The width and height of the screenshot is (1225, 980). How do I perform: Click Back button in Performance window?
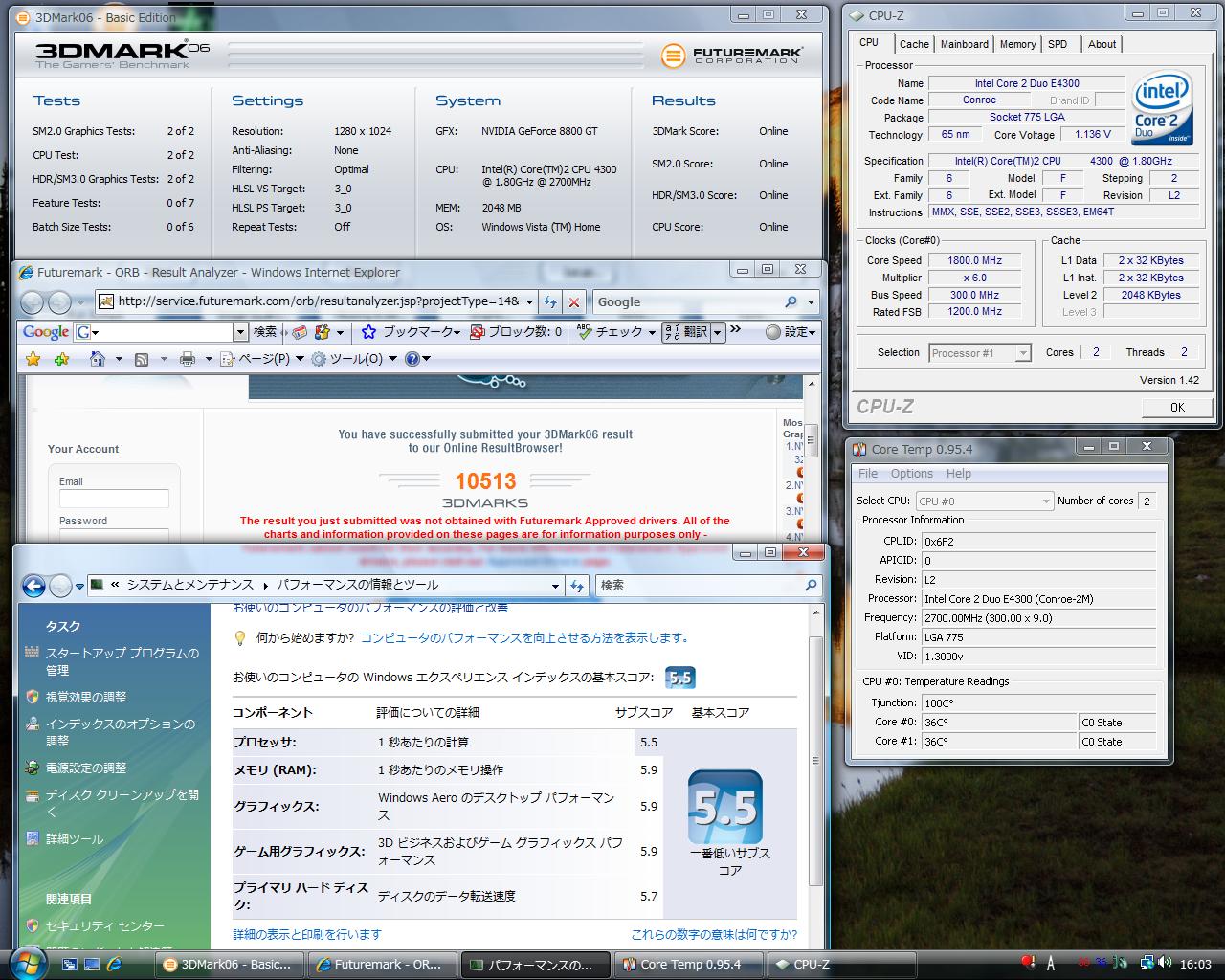click(x=33, y=586)
